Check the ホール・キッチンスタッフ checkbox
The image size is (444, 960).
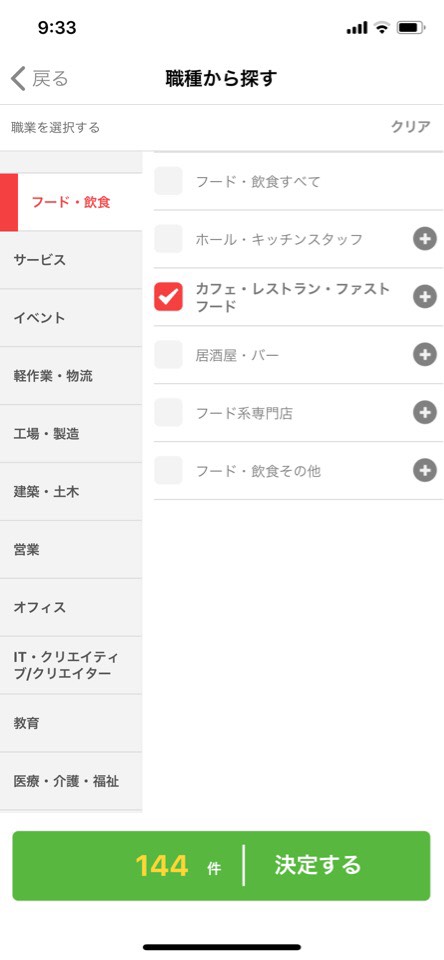(168, 239)
